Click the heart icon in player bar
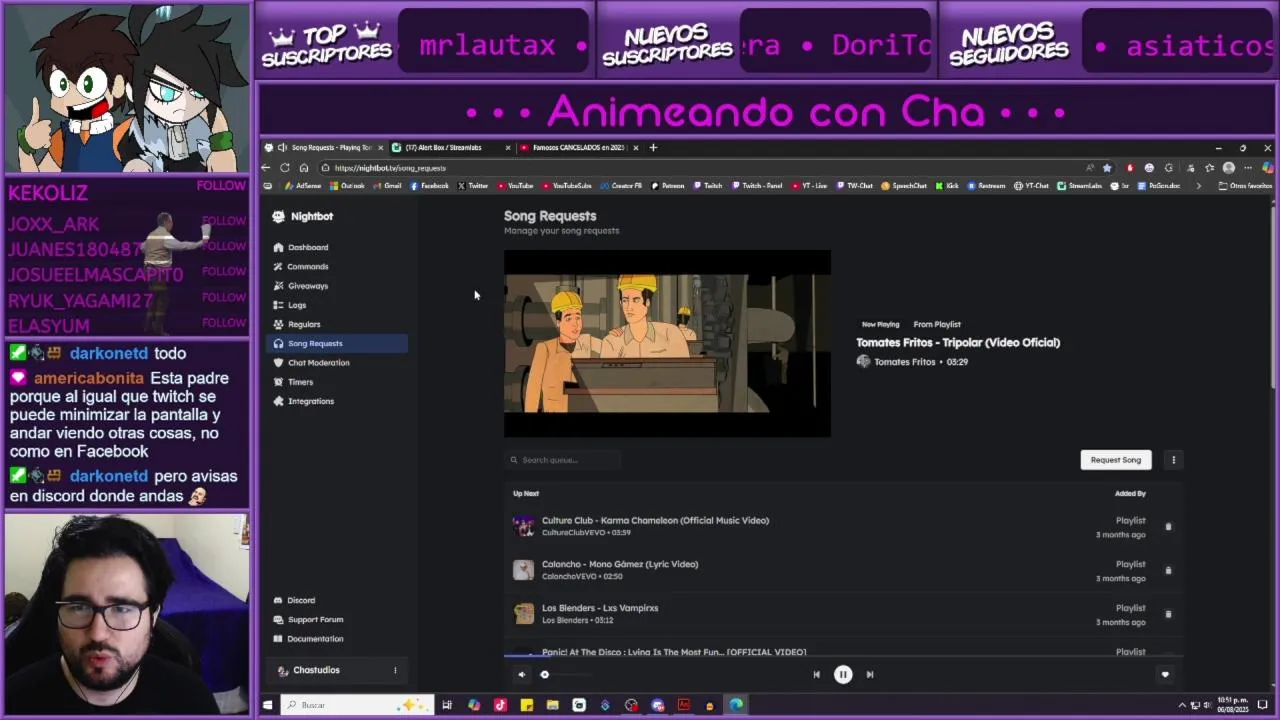The height and width of the screenshot is (720, 1280). coord(1165,675)
